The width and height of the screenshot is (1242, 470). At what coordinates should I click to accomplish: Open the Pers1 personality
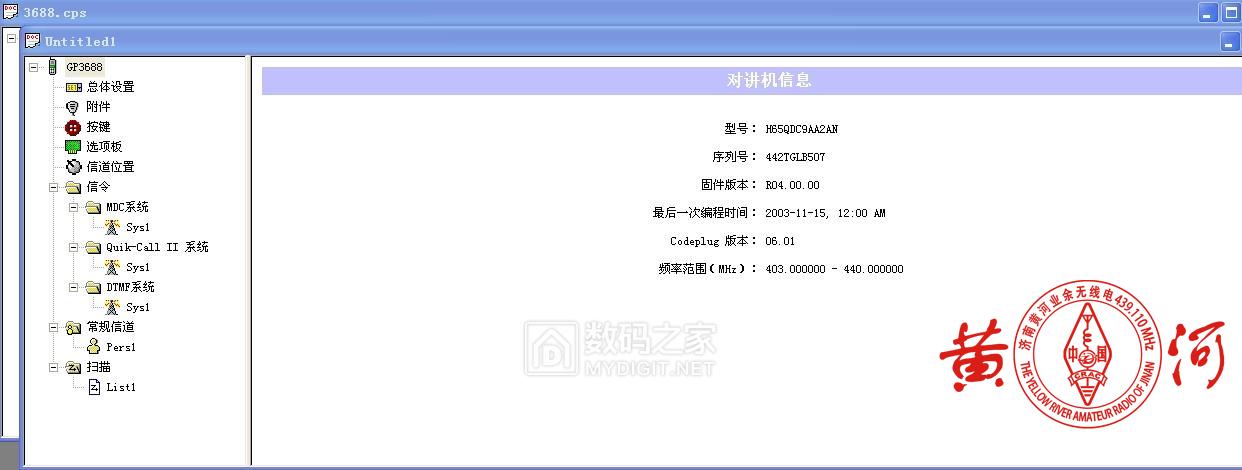tap(121, 347)
